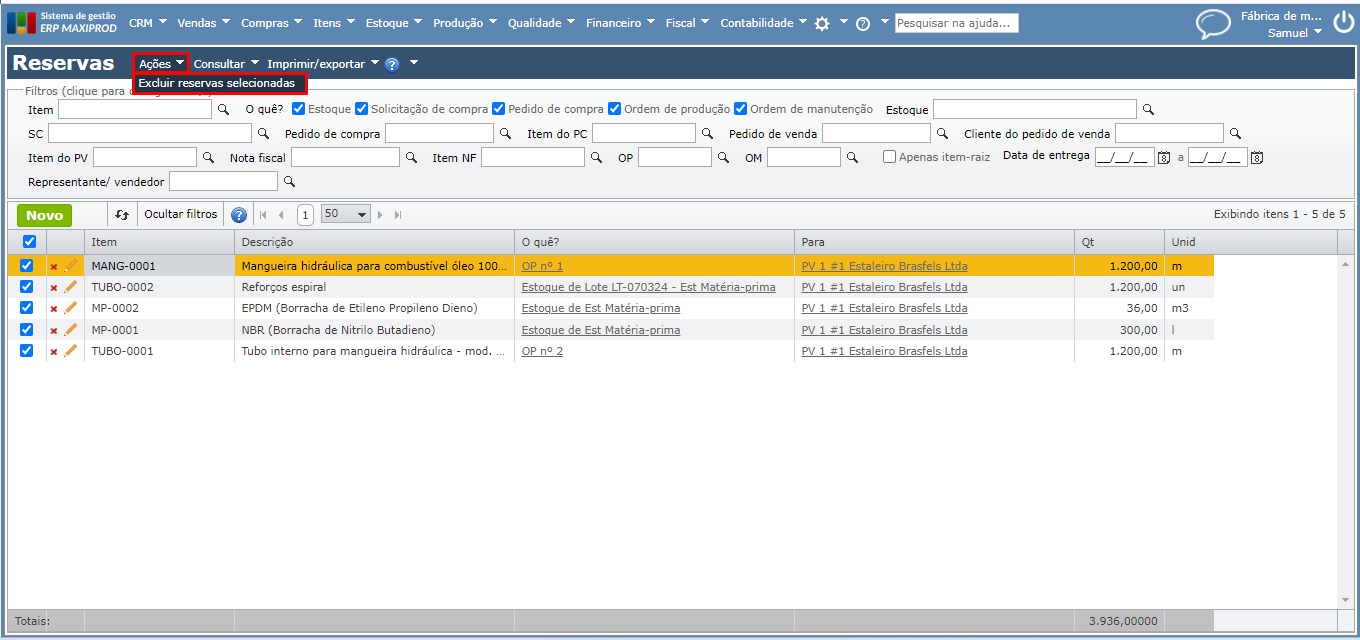Click blue help icon next to Ocultar filtros
This screenshot has height=640, width=1360.
[239, 215]
